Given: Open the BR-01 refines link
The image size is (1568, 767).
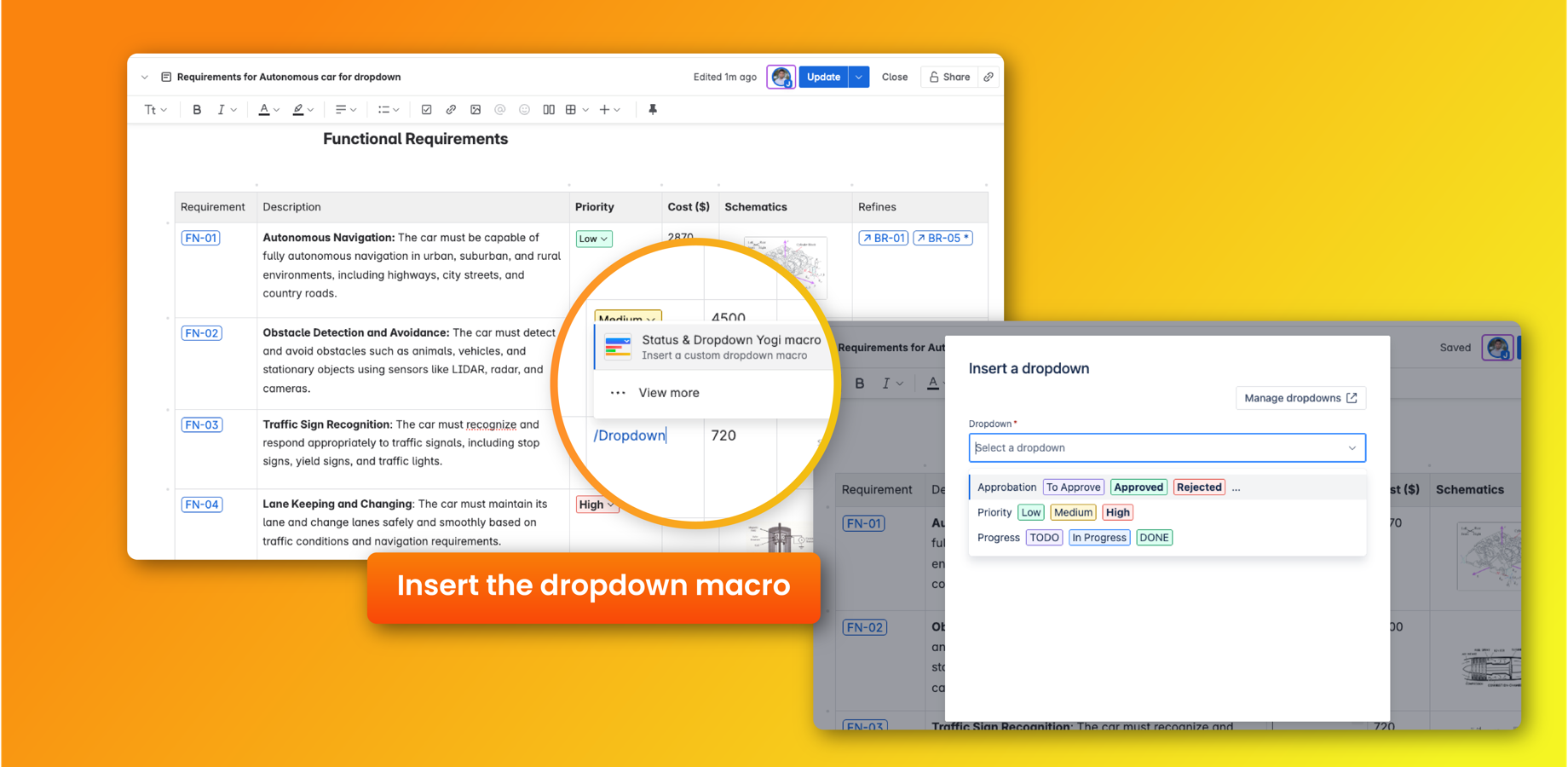Looking at the screenshot, I should pos(883,239).
